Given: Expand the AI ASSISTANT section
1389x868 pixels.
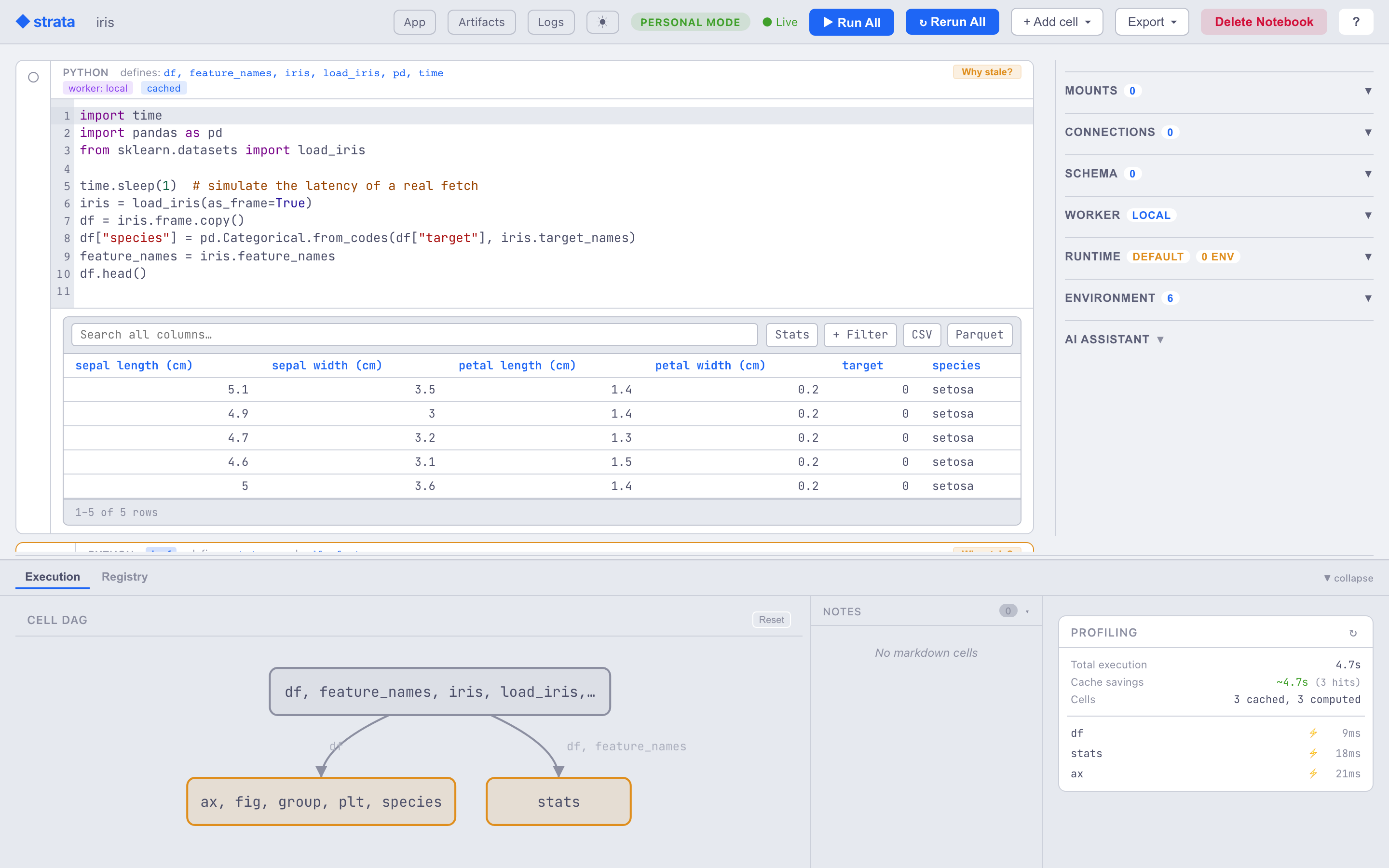Looking at the screenshot, I should (x=1114, y=339).
